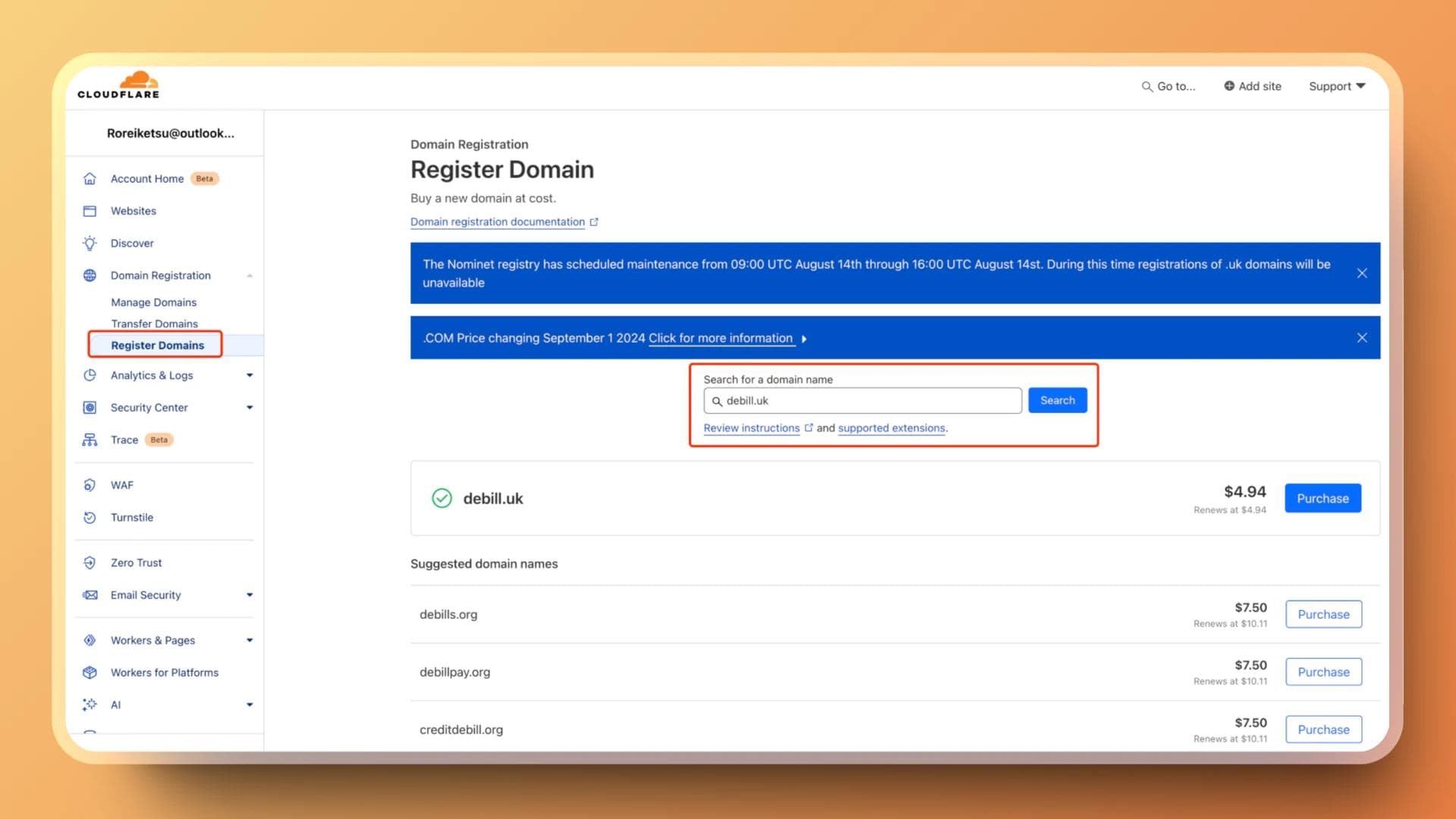Open Discover in the sidebar
Image resolution: width=1456 pixels, height=819 pixels.
[x=132, y=243]
